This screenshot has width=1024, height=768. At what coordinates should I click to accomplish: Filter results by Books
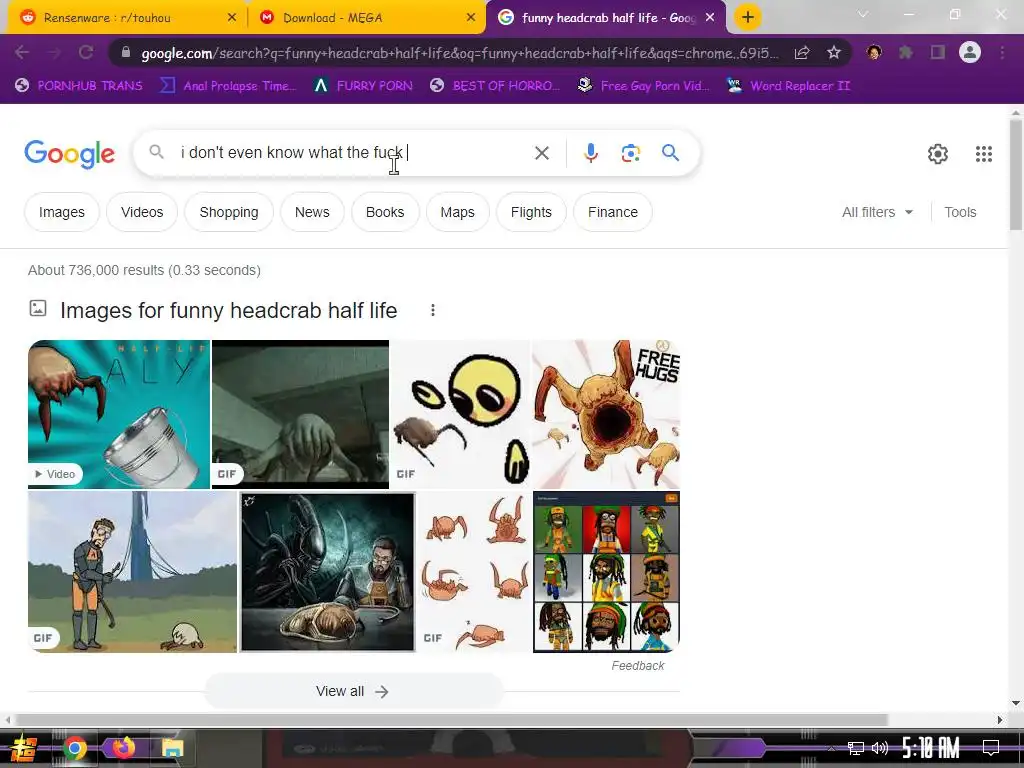pos(385,212)
